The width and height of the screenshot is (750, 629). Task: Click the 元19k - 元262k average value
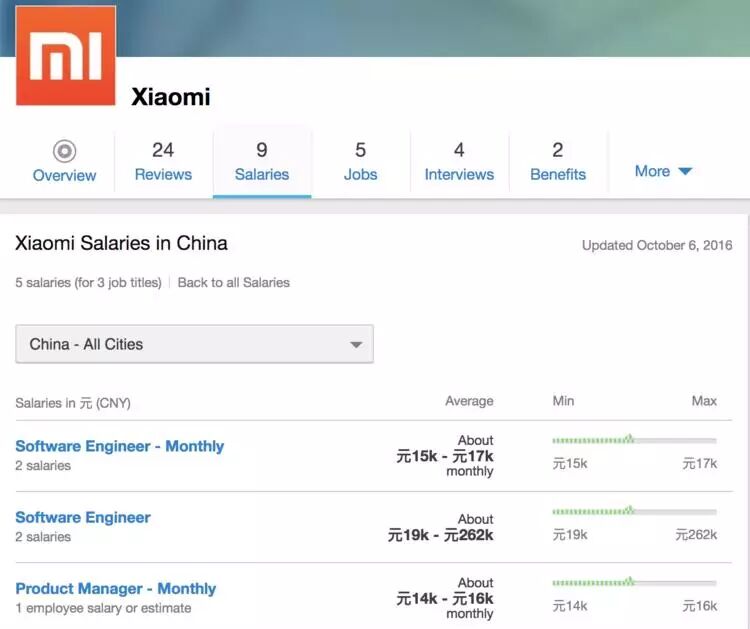click(441, 535)
